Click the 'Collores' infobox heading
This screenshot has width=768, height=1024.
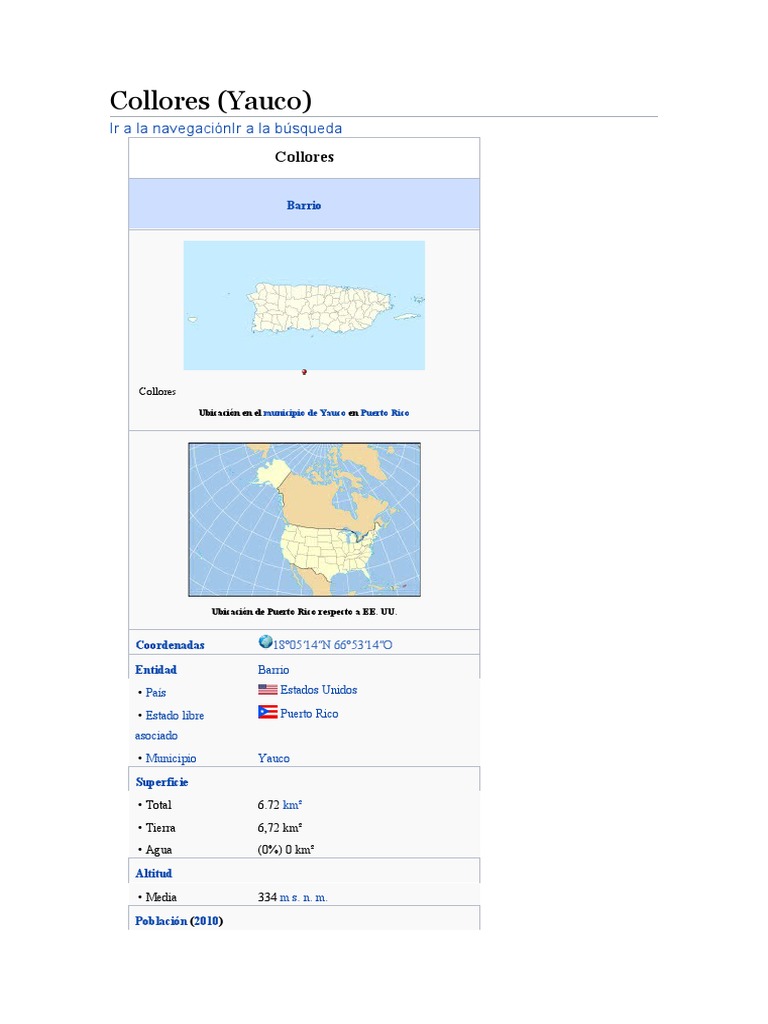tap(304, 157)
